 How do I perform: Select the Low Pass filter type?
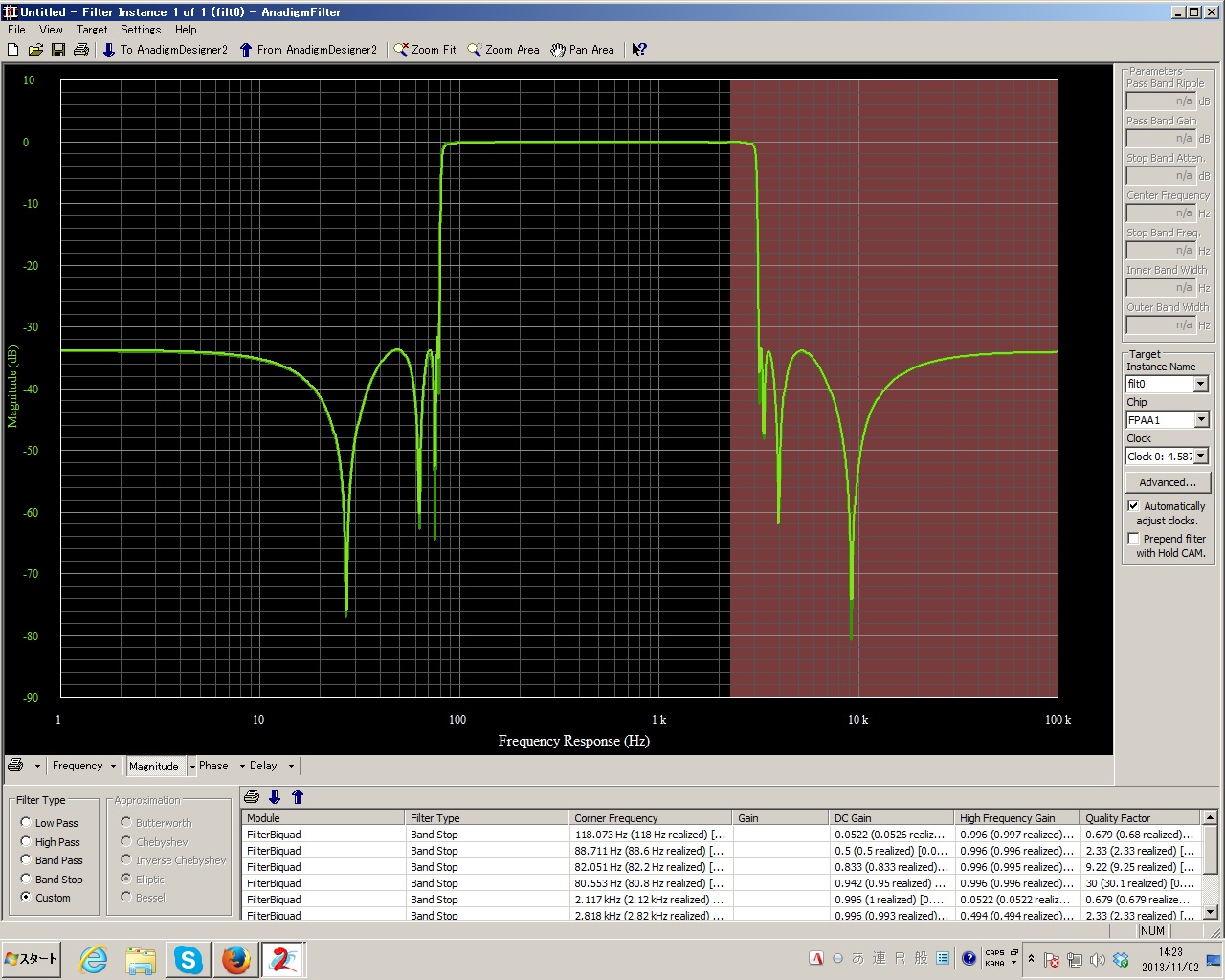pyautogui.click(x=26, y=822)
